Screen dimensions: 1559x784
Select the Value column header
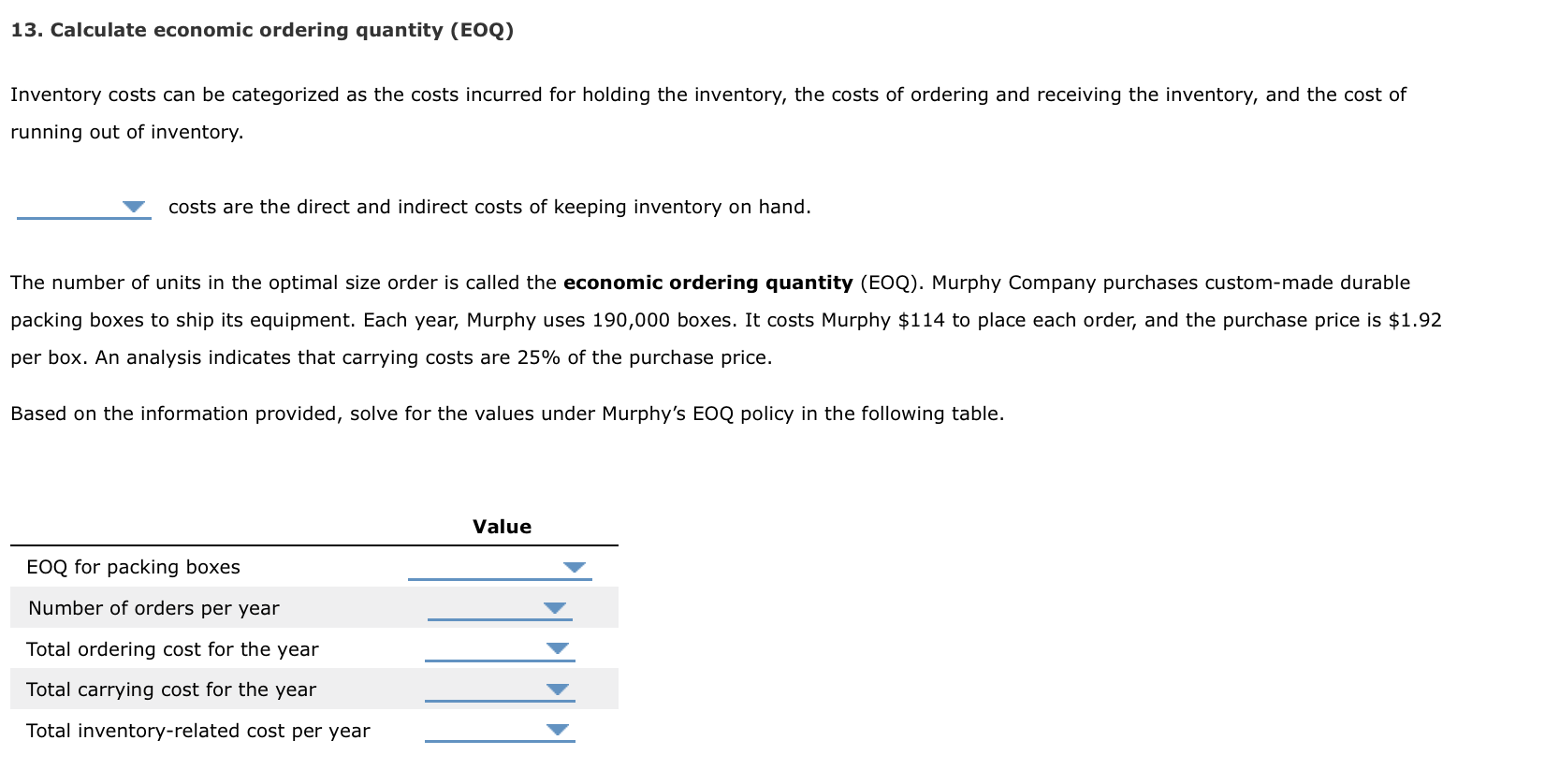502,526
